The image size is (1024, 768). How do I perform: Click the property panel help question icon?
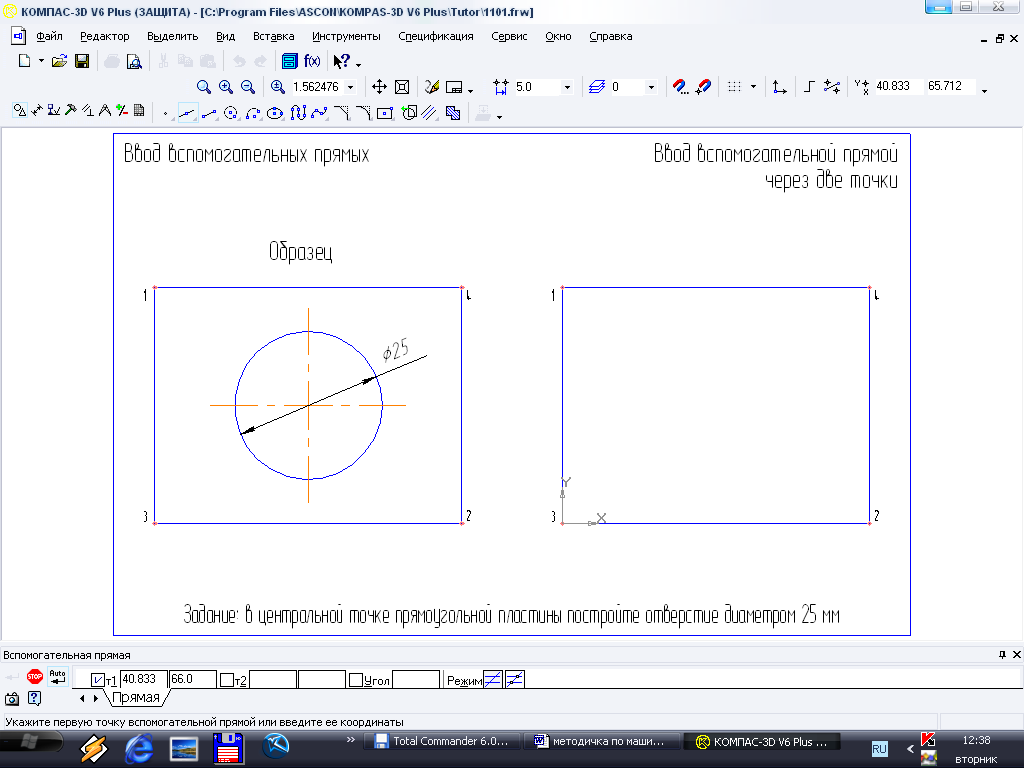[35, 699]
